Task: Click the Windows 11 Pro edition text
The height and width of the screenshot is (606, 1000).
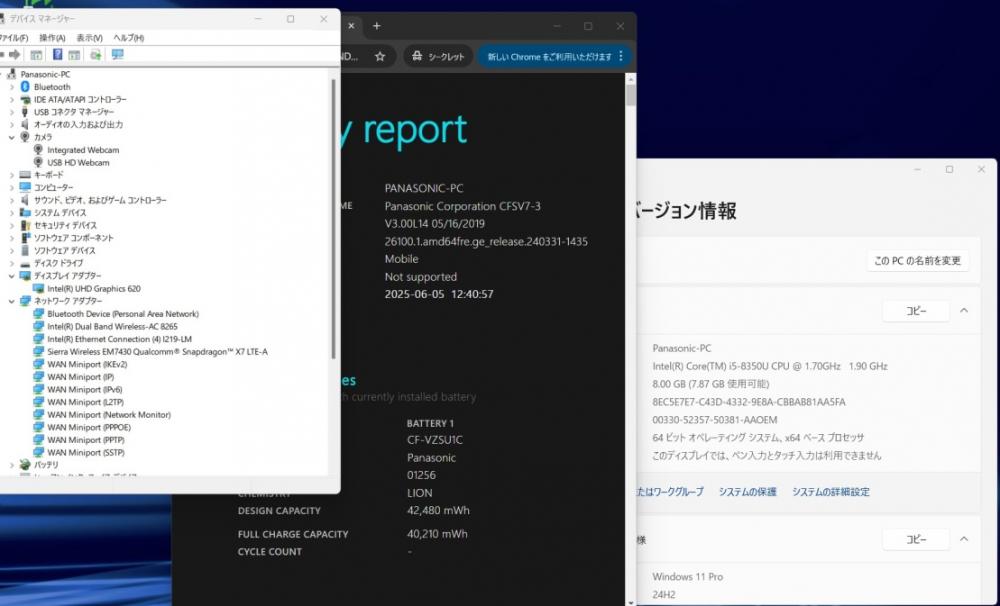Action: [688, 577]
